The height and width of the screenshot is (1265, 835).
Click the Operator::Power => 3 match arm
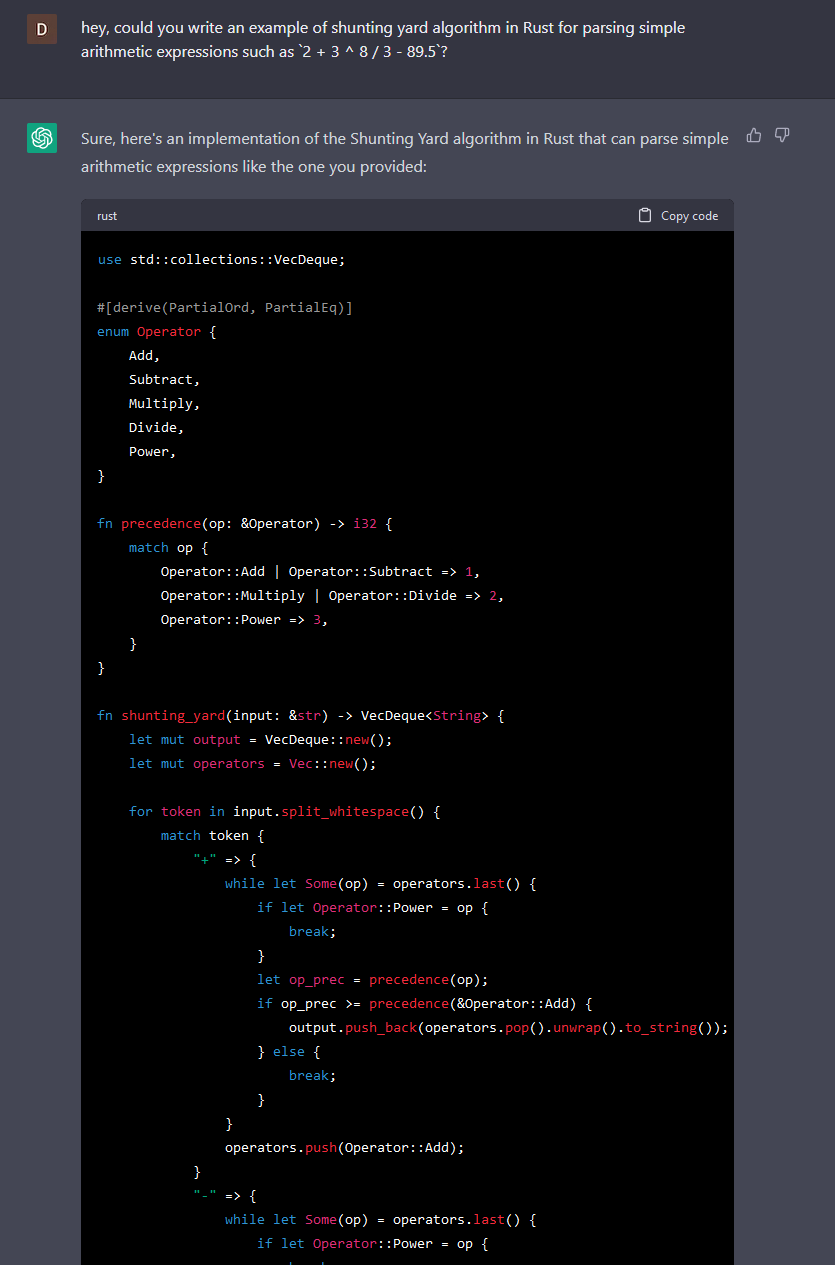tap(244, 619)
